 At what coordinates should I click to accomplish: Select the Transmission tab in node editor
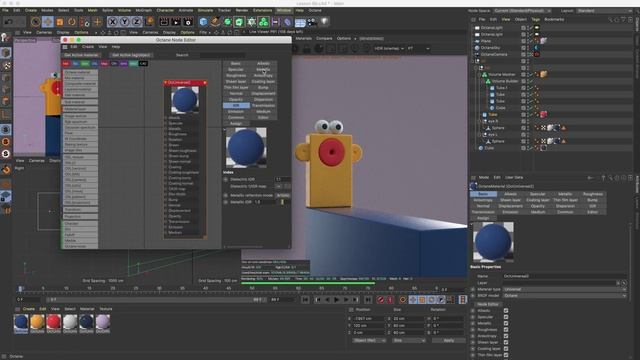click(x=263, y=105)
